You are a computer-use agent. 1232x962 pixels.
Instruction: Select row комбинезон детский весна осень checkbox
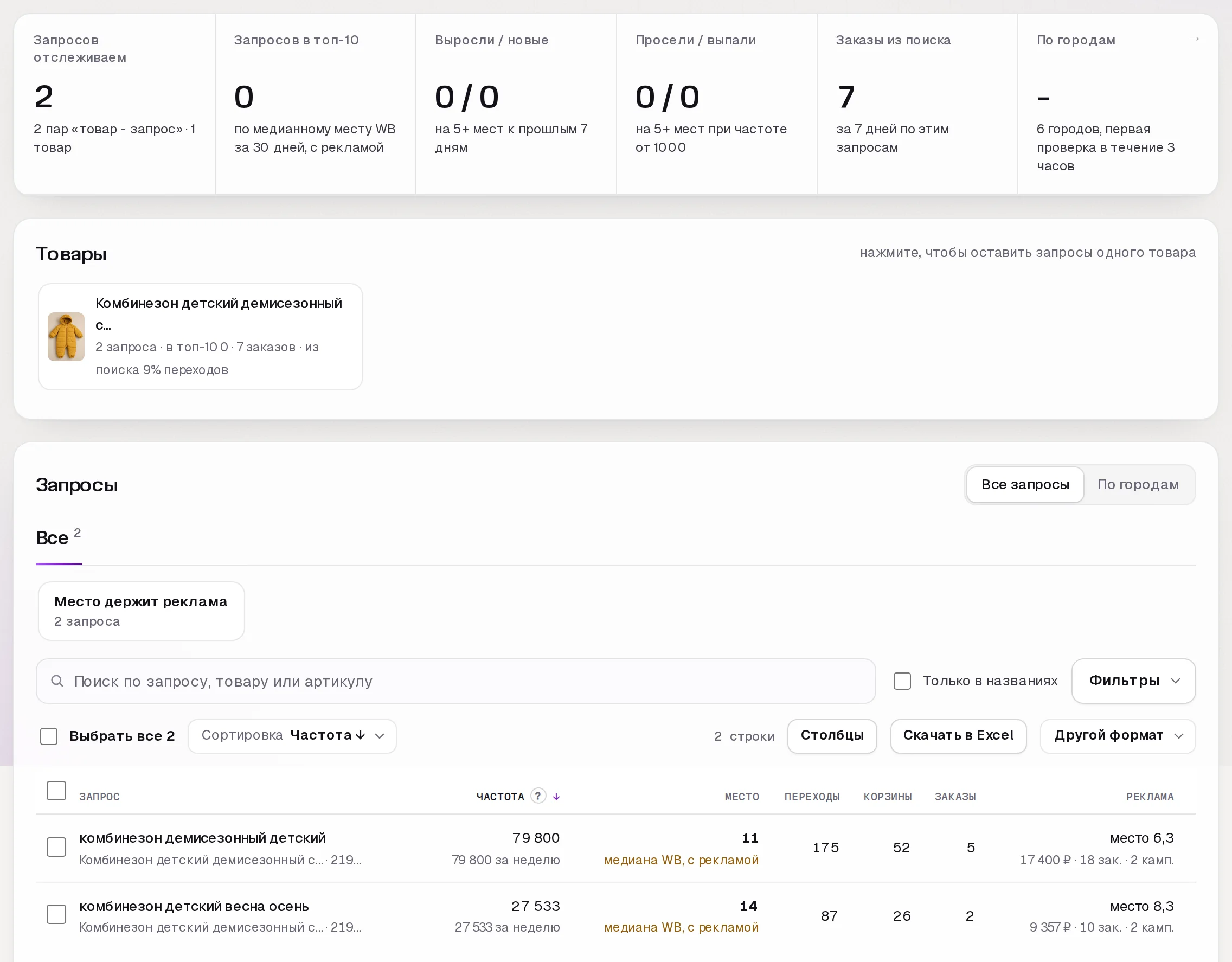[x=56, y=914]
